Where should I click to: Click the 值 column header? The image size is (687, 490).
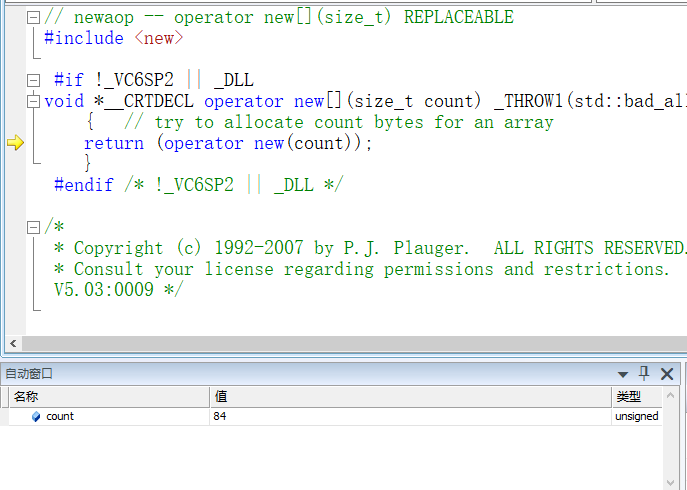point(411,397)
